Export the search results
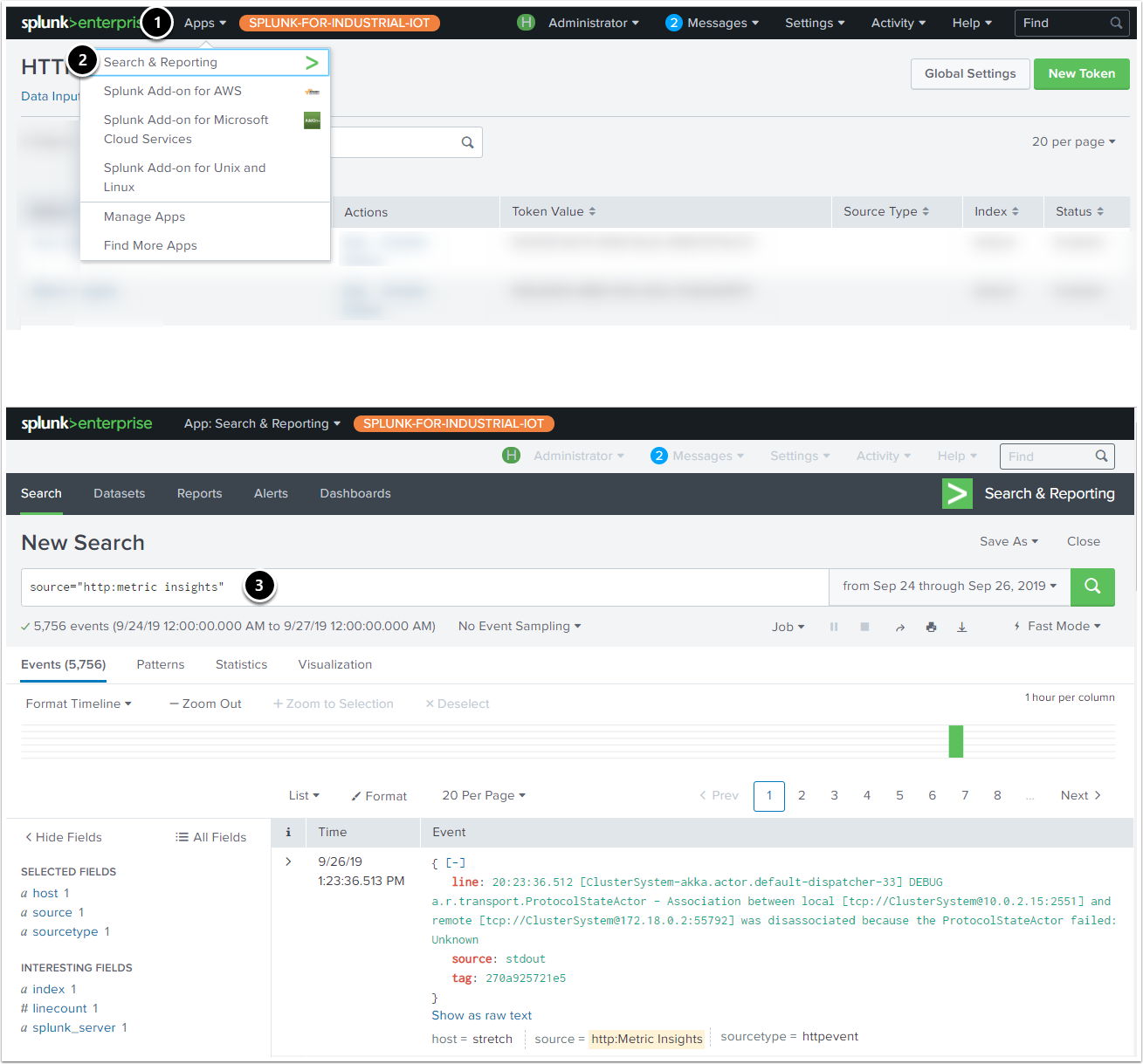This screenshot has height=1064, width=1143. click(961, 627)
